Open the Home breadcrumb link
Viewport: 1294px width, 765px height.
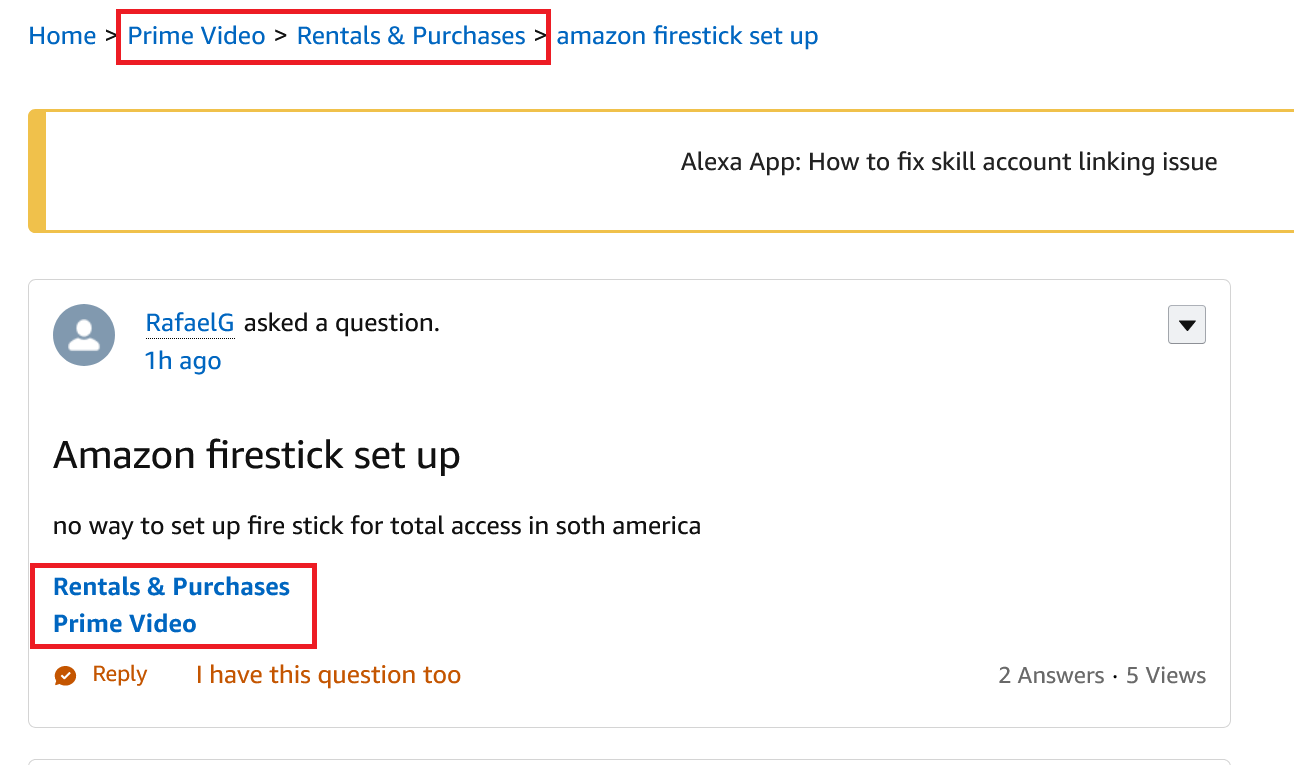point(62,35)
